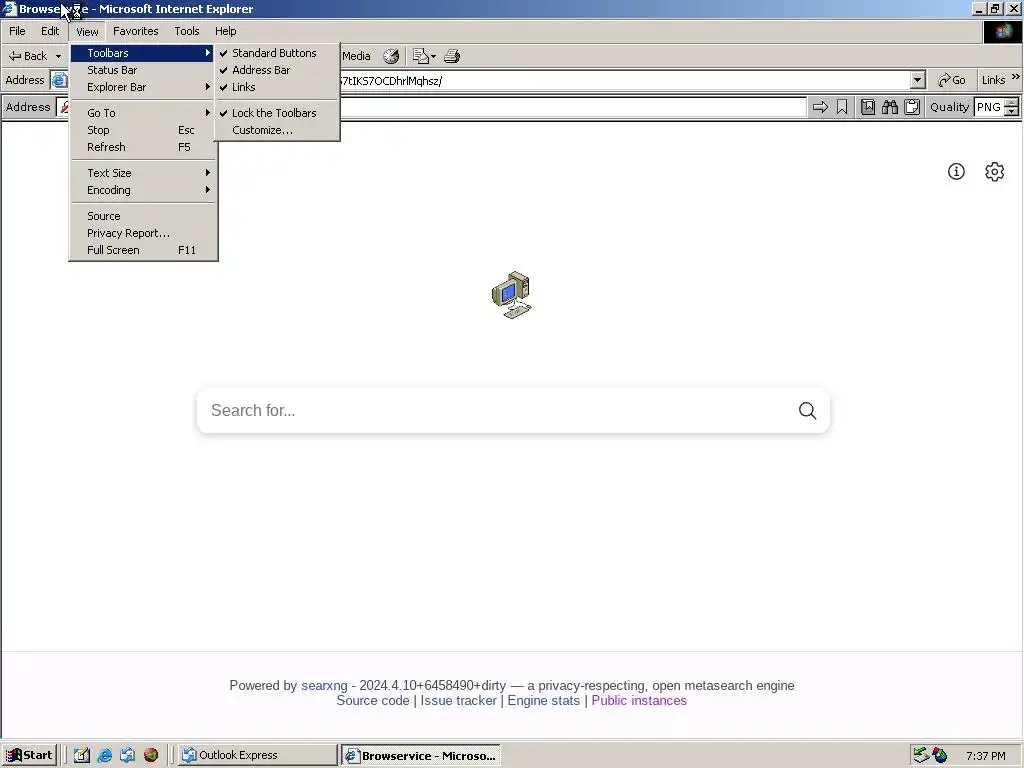
Task: Click the clipboard icon in Browservice bar
Action: tap(912, 107)
